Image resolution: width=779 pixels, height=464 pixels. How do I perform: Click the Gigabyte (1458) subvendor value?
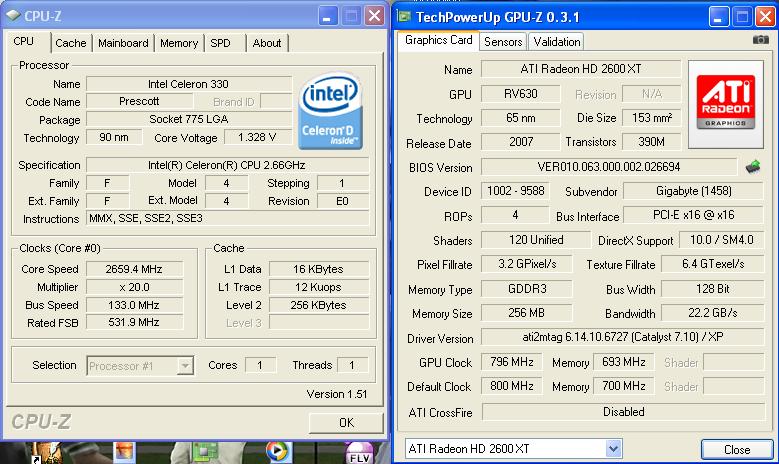coord(694,191)
